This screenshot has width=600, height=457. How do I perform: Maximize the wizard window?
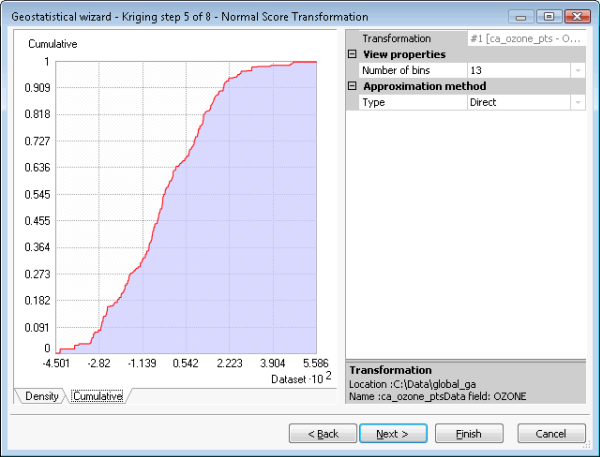tap(549, 16)
